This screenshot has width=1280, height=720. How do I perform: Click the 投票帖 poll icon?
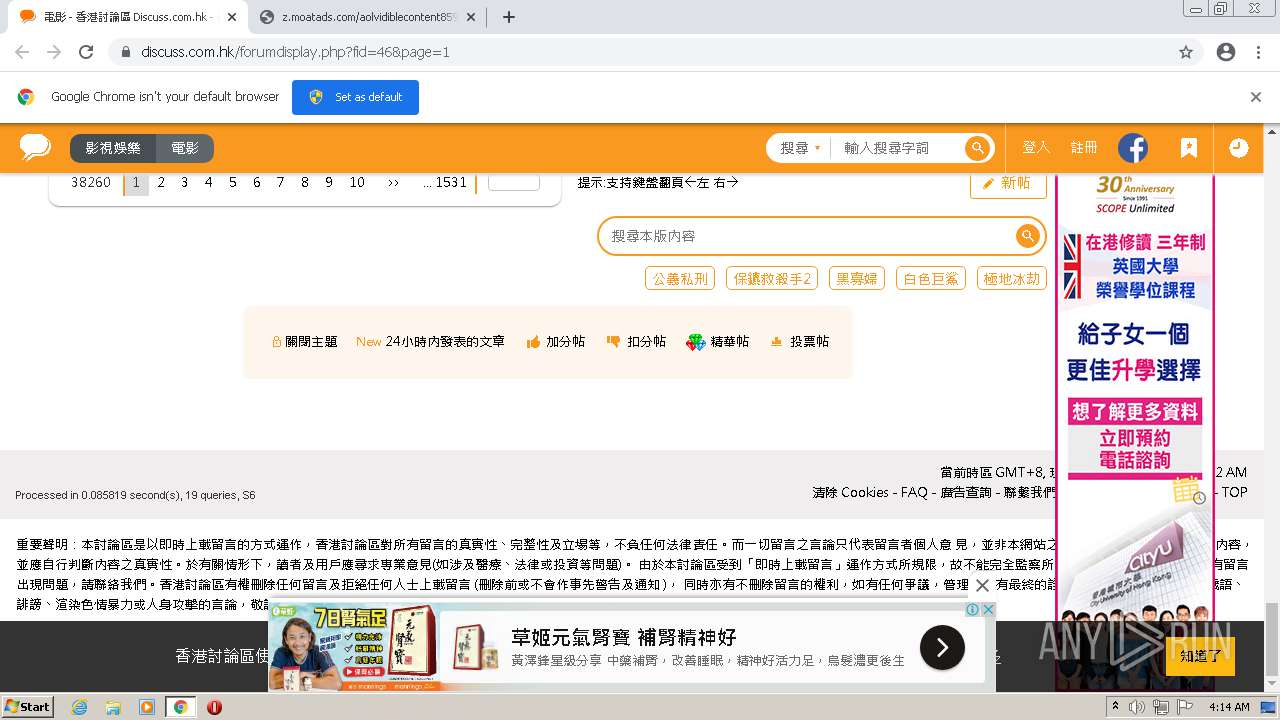click(x=776, y=342)
